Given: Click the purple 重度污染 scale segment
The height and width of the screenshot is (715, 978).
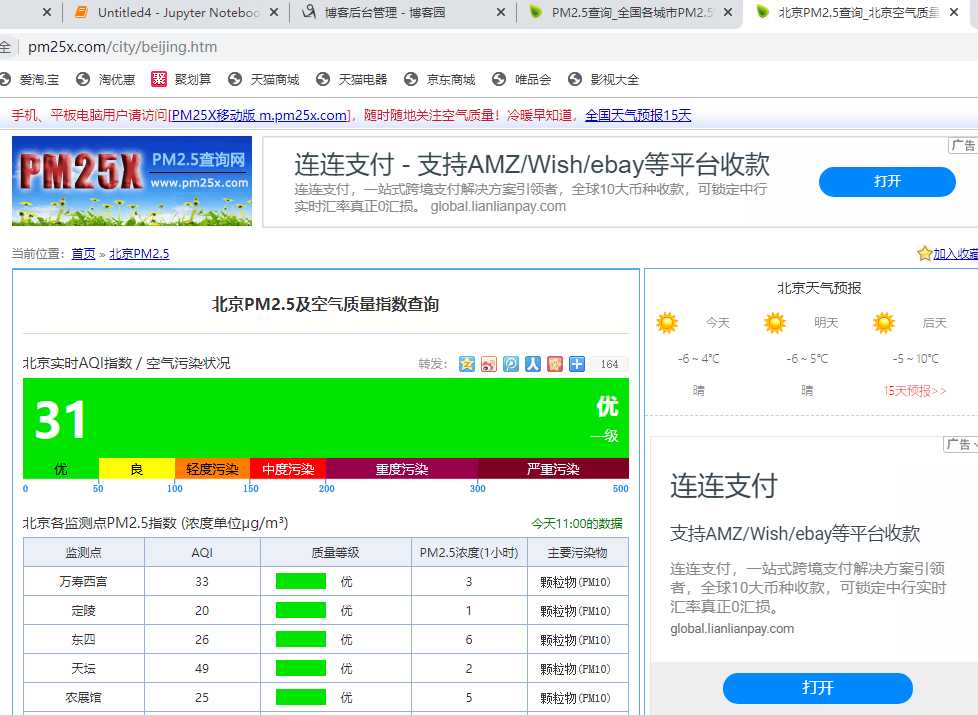Looking at the screenshot, I should coord(402,469).
